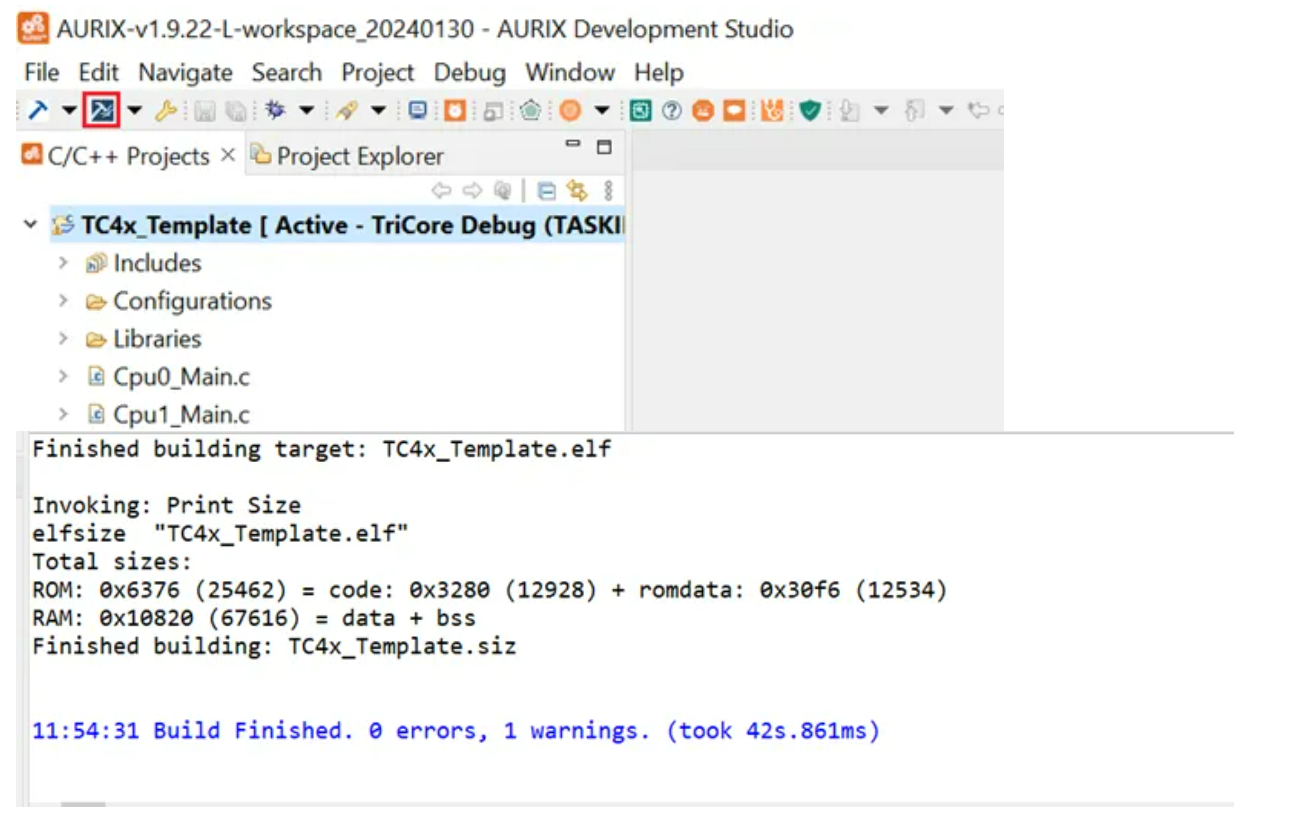The height and width of the screenshot is (825, 1305).
Task: Click the hammer build icon in toolbar
Action: pyautogui.click(x=37, y=111)
